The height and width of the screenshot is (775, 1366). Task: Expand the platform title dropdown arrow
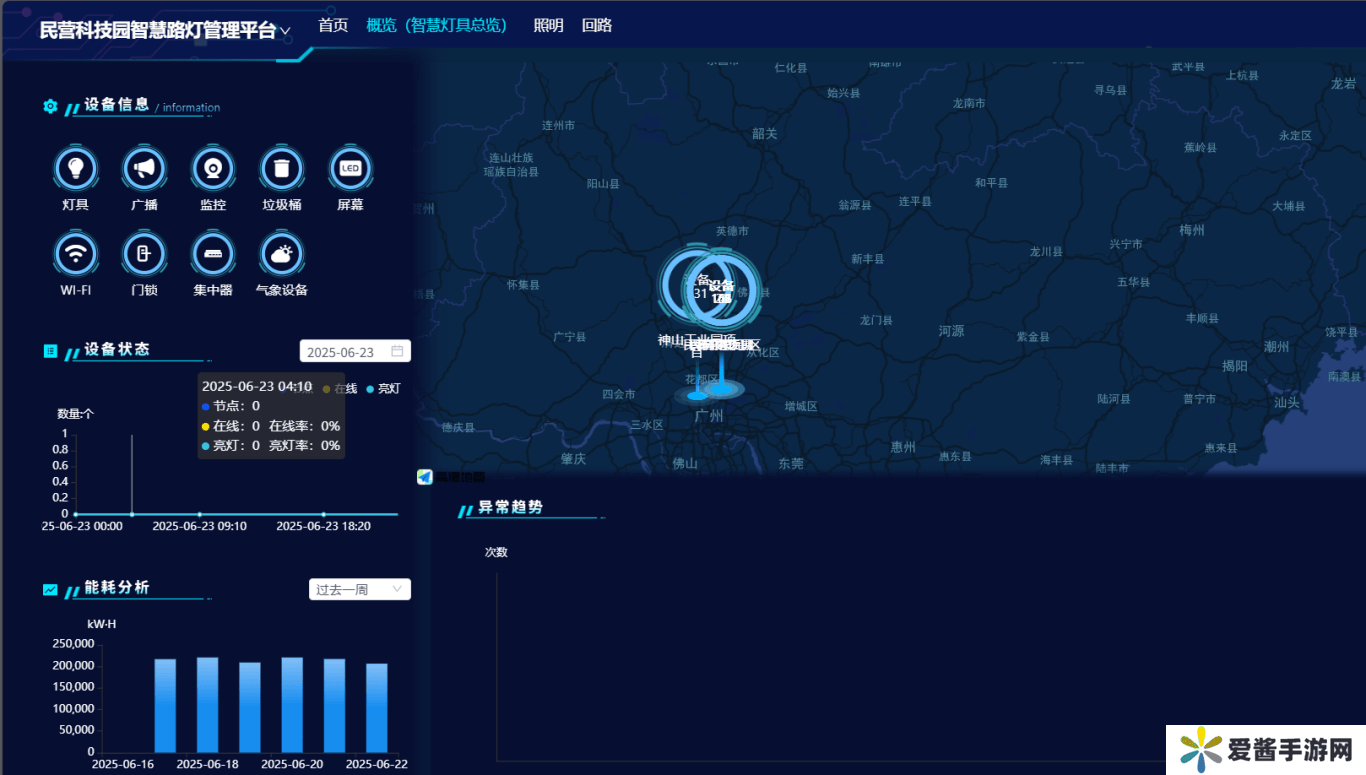[285, 31]
